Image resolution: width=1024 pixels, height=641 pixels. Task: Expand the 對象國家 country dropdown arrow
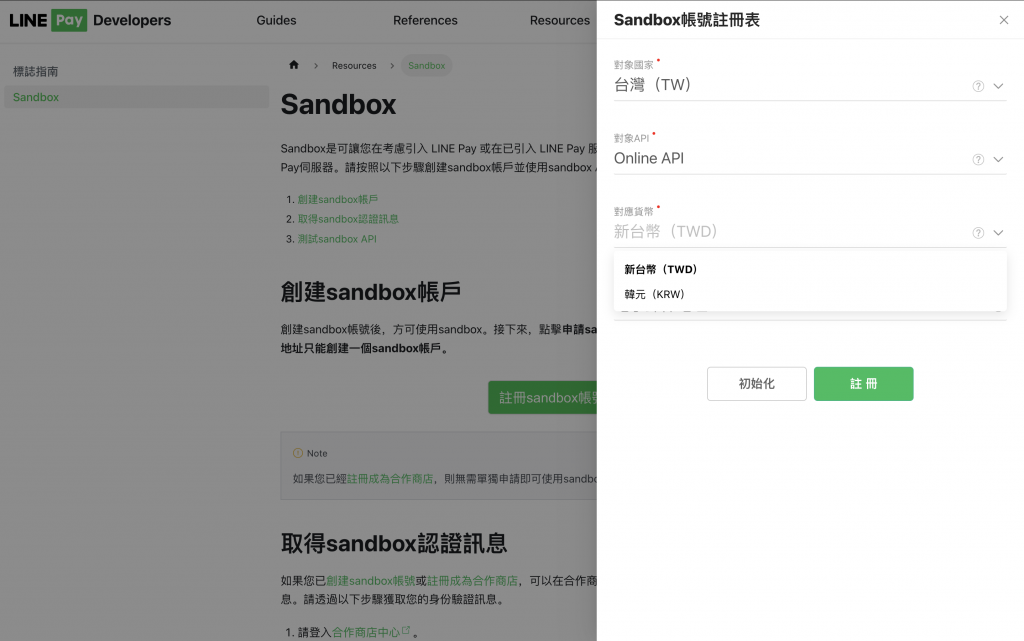point(999,86)
